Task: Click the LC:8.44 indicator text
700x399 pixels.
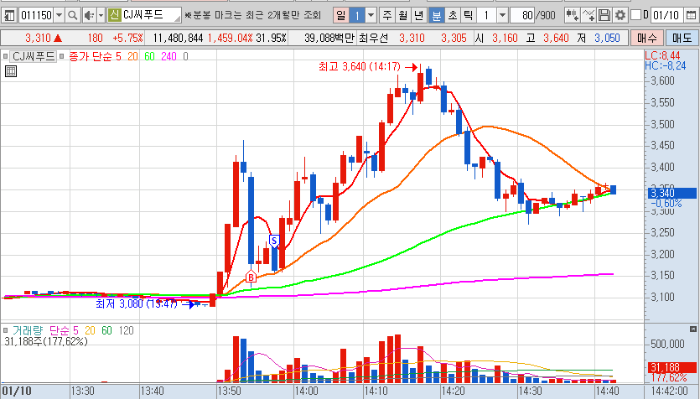Action: tap(662, 56)
